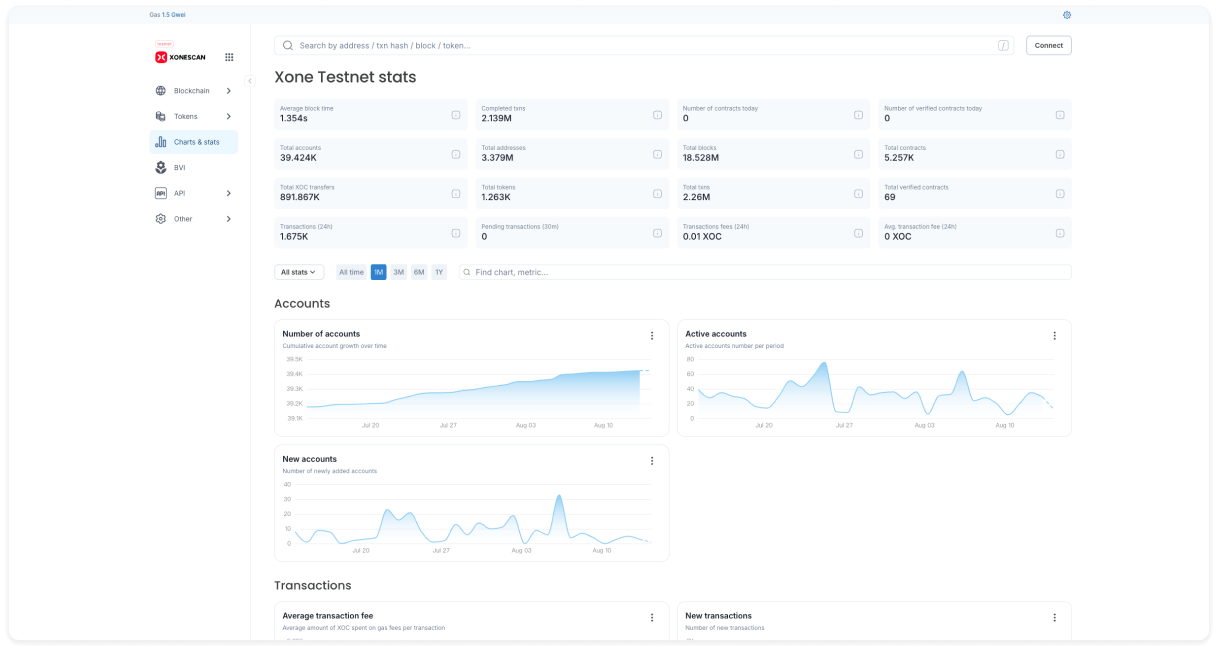Click the info icon on Total blocks card
Screen dimensions: 1218x651
(858, 154)
